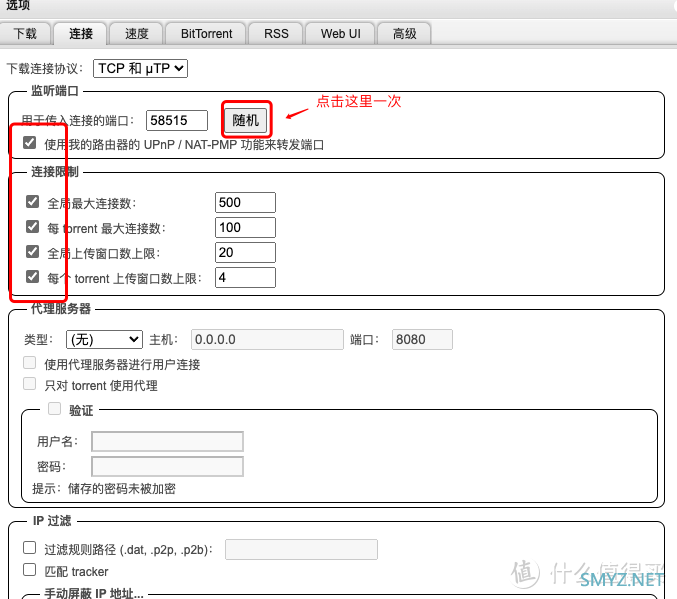Toggle the 匹配 tracker checkbox
This screenshot has width=677, height=599.
click(x=29, y=570)
